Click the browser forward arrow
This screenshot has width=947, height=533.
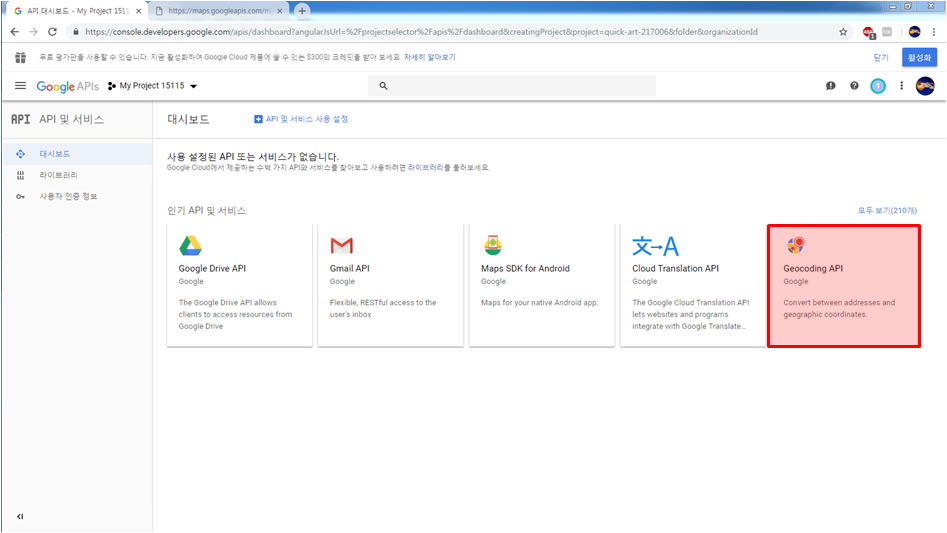pos(33,32)
